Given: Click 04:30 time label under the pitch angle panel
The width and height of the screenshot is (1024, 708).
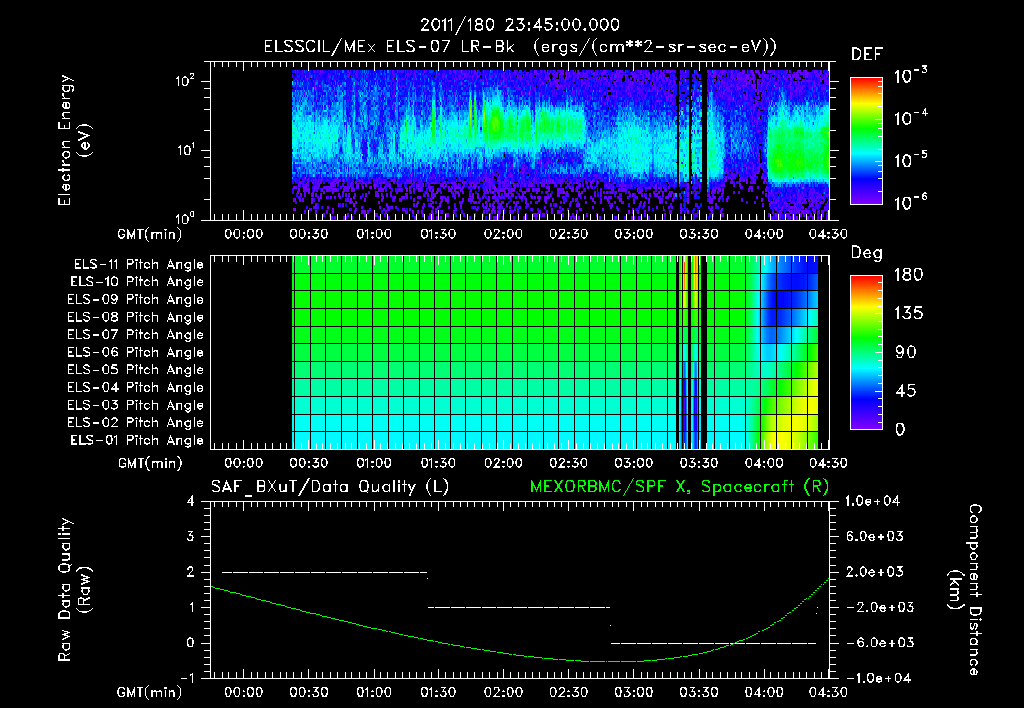Looking at the screenshot, I should (828, 463).
